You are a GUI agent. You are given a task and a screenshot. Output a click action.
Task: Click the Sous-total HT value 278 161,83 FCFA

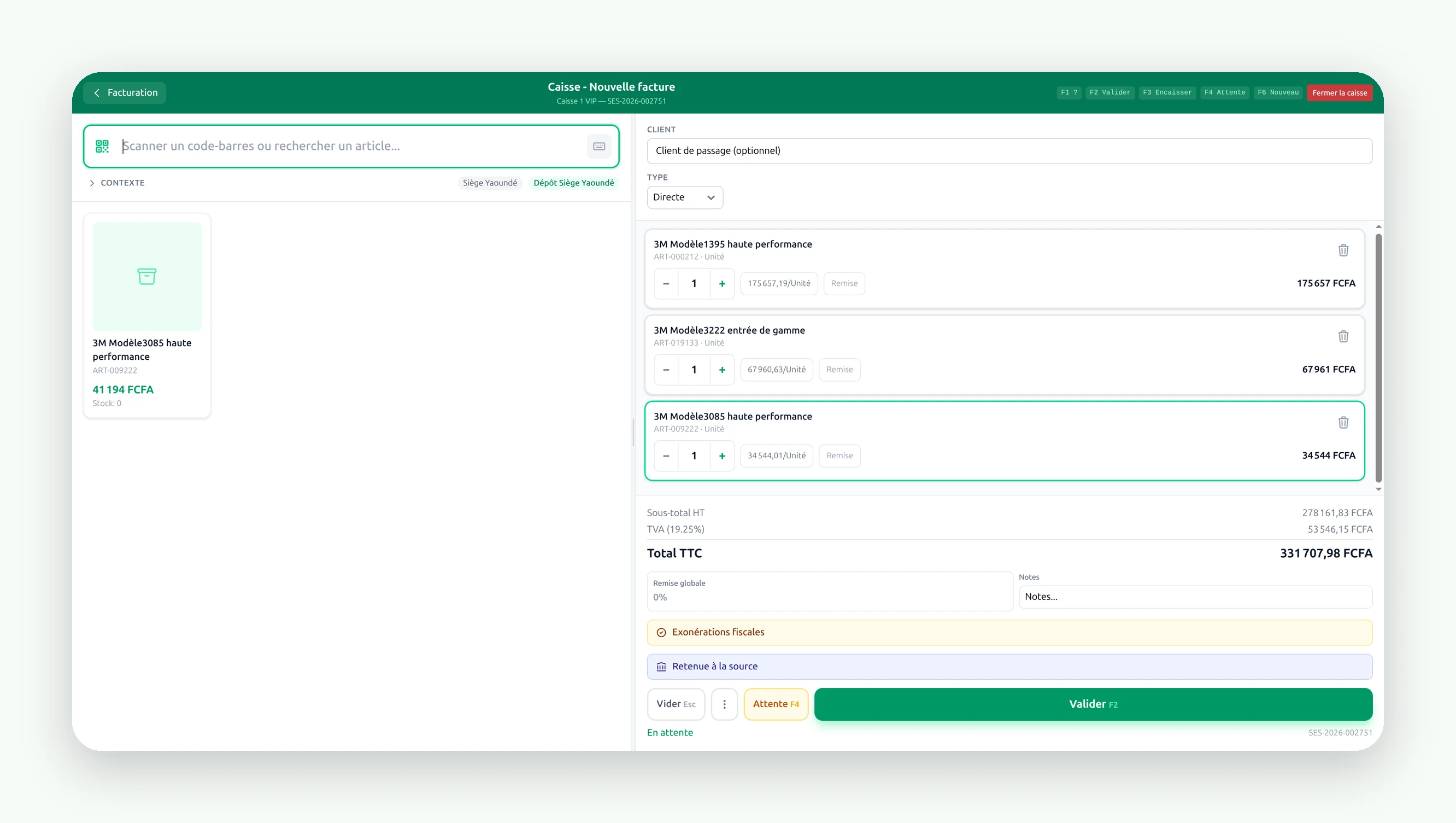[x=1337, y=513]
